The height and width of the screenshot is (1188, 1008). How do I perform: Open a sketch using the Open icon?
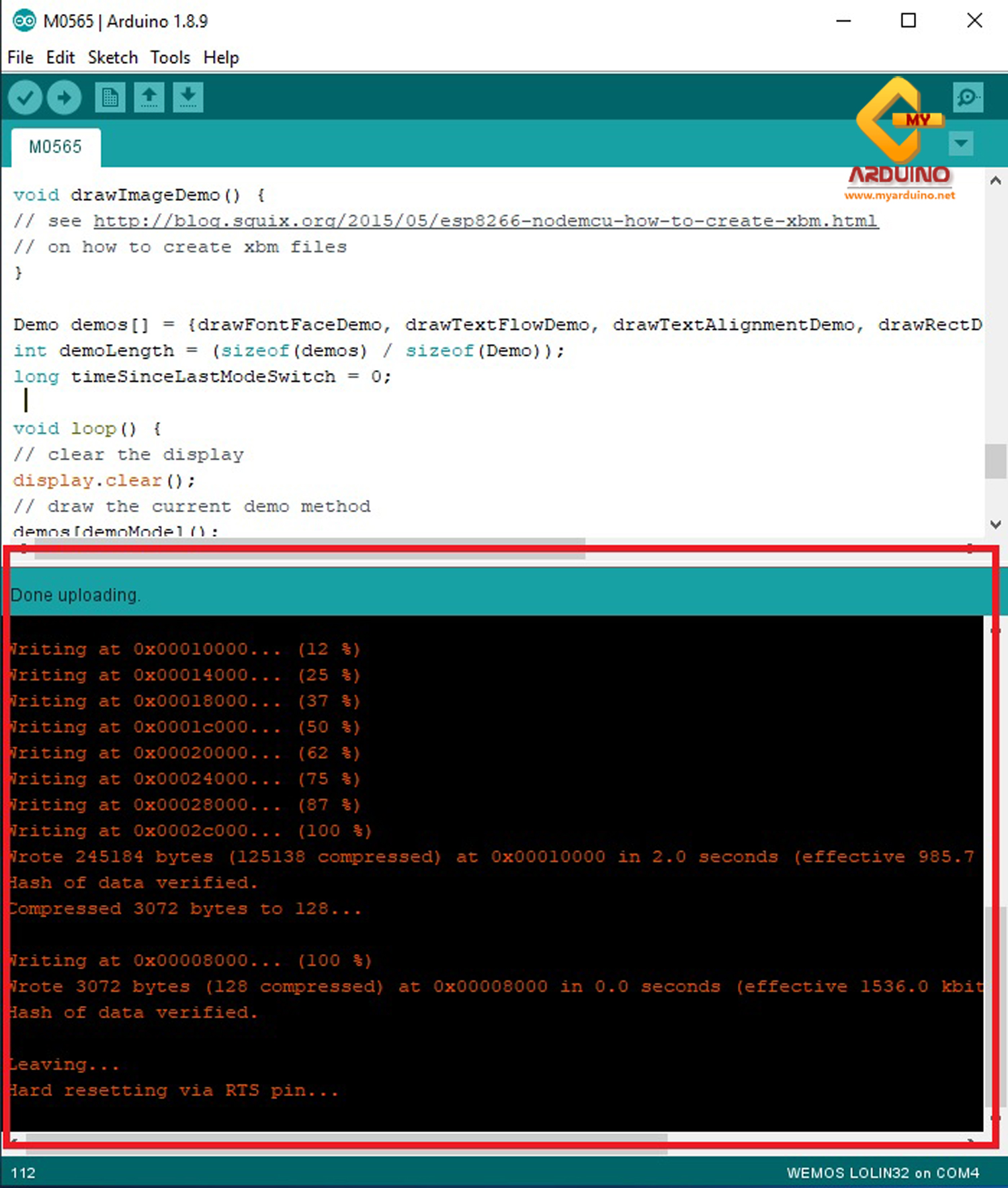pos(149,98)
